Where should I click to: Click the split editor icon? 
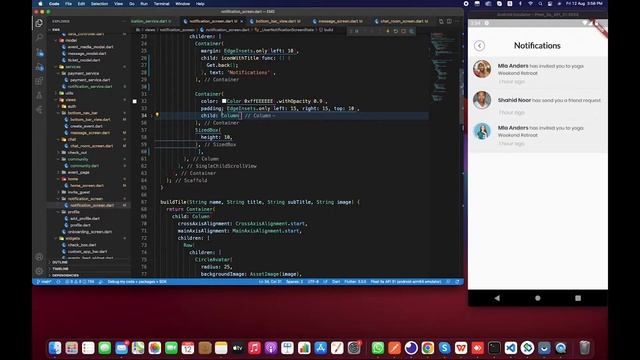[x=449, y=21]
